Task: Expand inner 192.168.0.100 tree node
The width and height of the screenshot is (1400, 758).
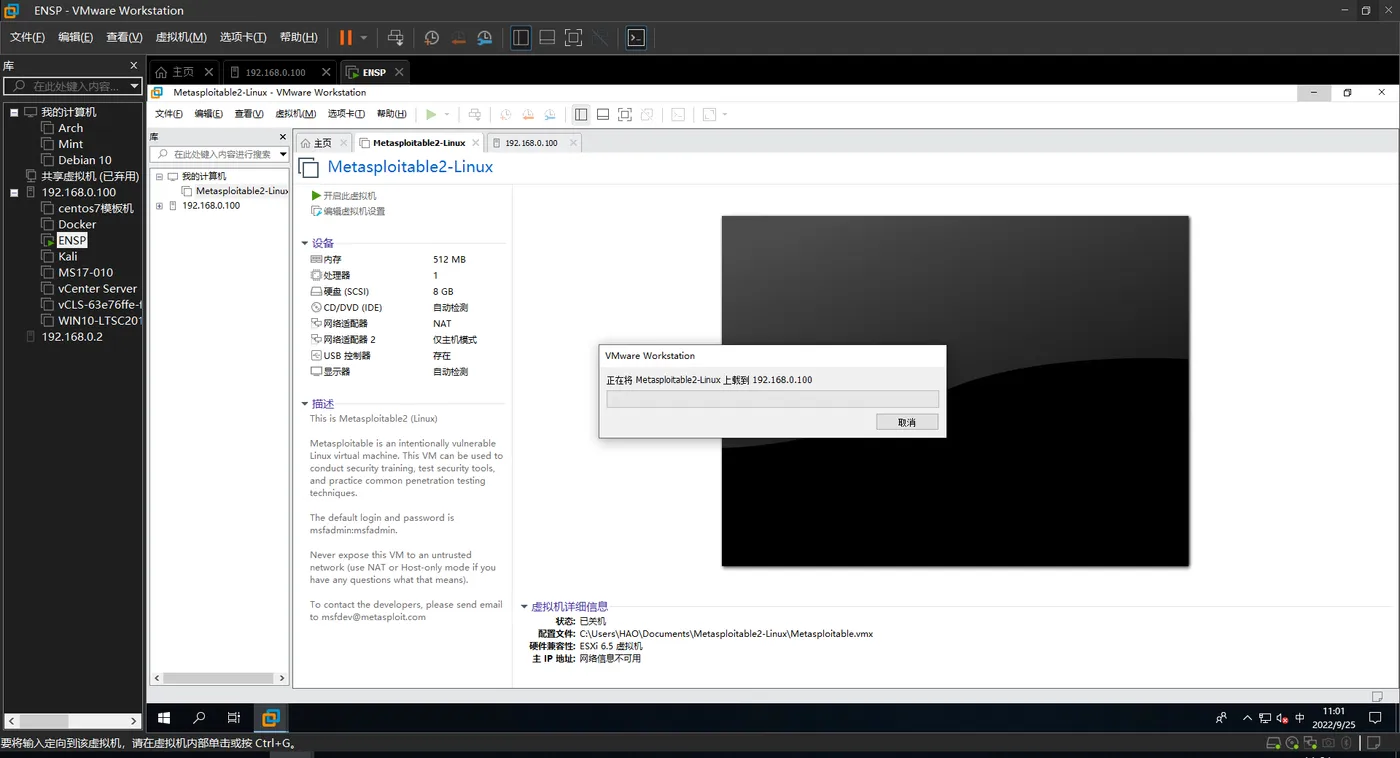Action: [x=159, y=206]
